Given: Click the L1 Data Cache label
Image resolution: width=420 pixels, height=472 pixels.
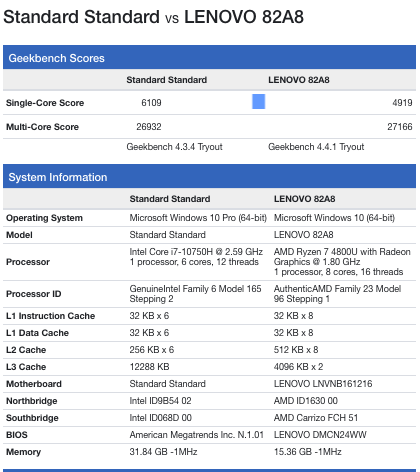Looking at the screenshot, I should [x=37, y=333].
